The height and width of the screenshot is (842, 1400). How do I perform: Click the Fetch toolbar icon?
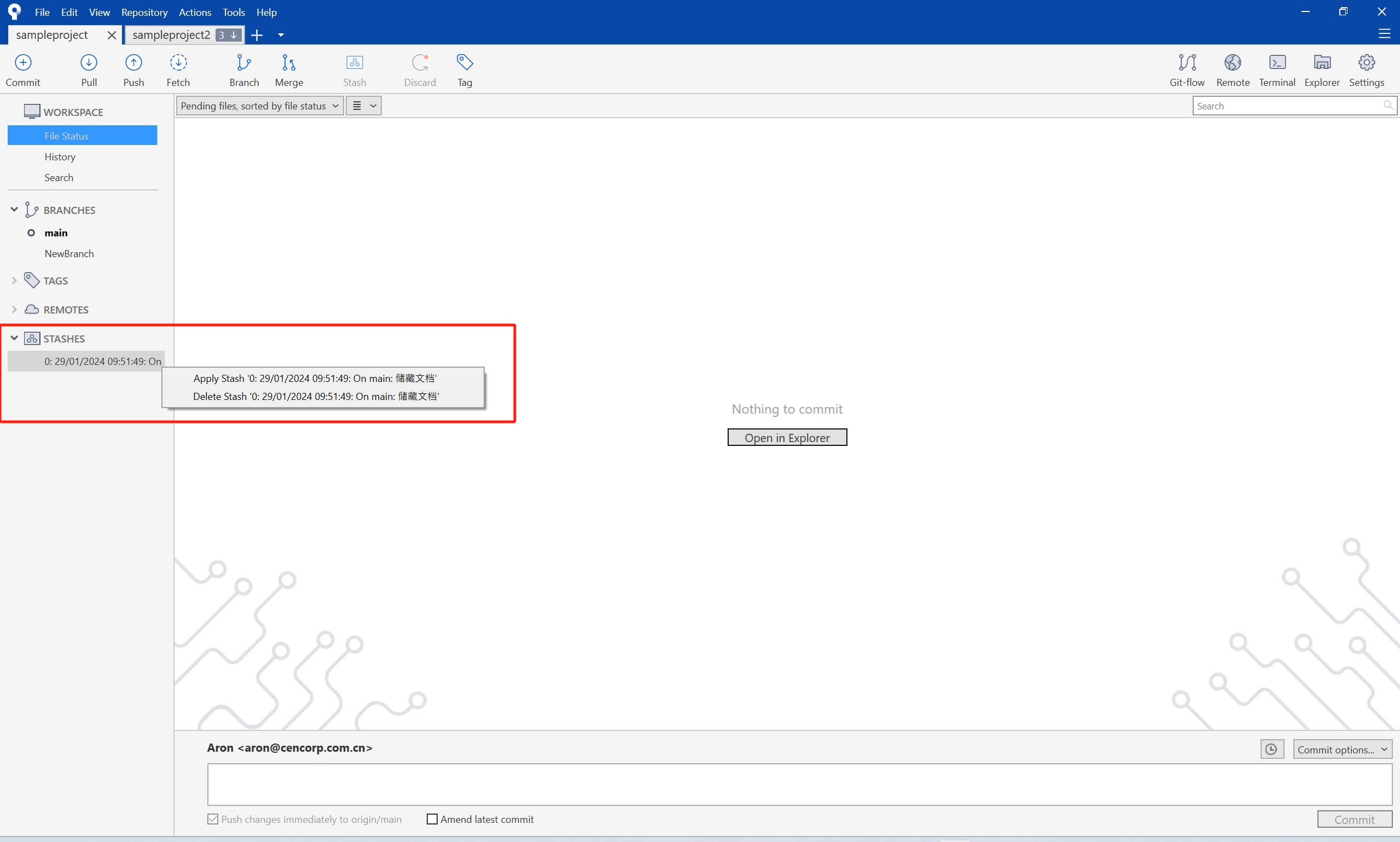(x=178, y=69)
